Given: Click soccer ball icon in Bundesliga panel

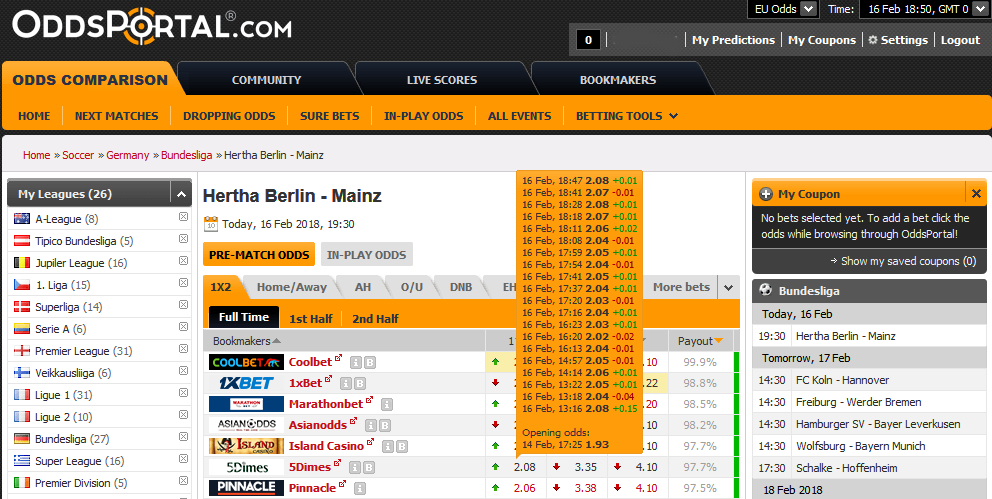Looking at the screenshot, I should [766, 290].
